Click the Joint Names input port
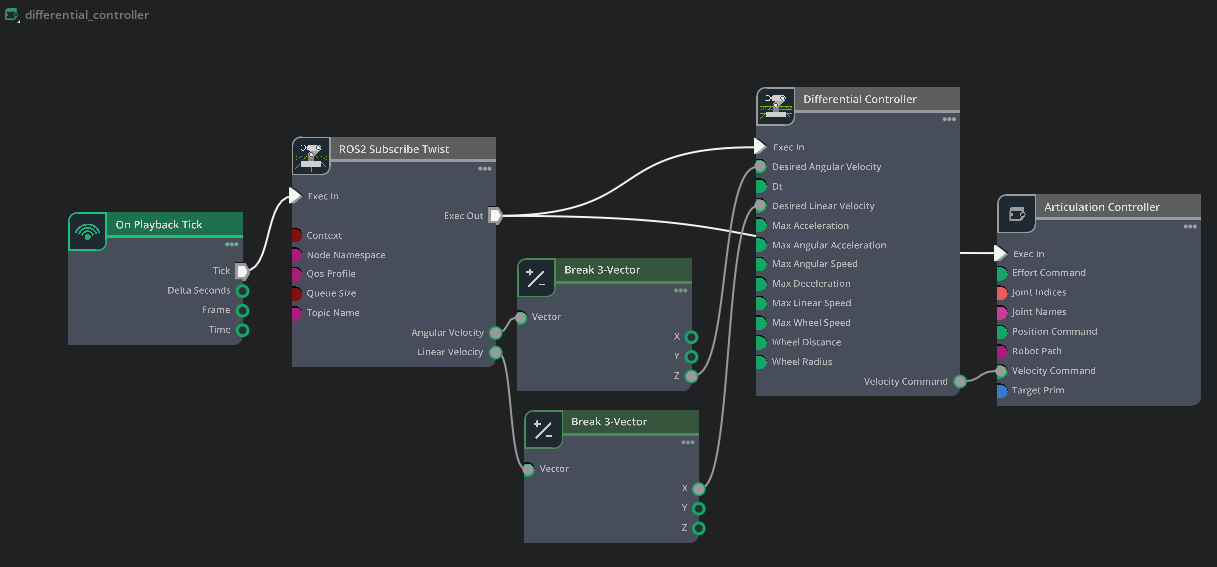 click(1002, 312)
